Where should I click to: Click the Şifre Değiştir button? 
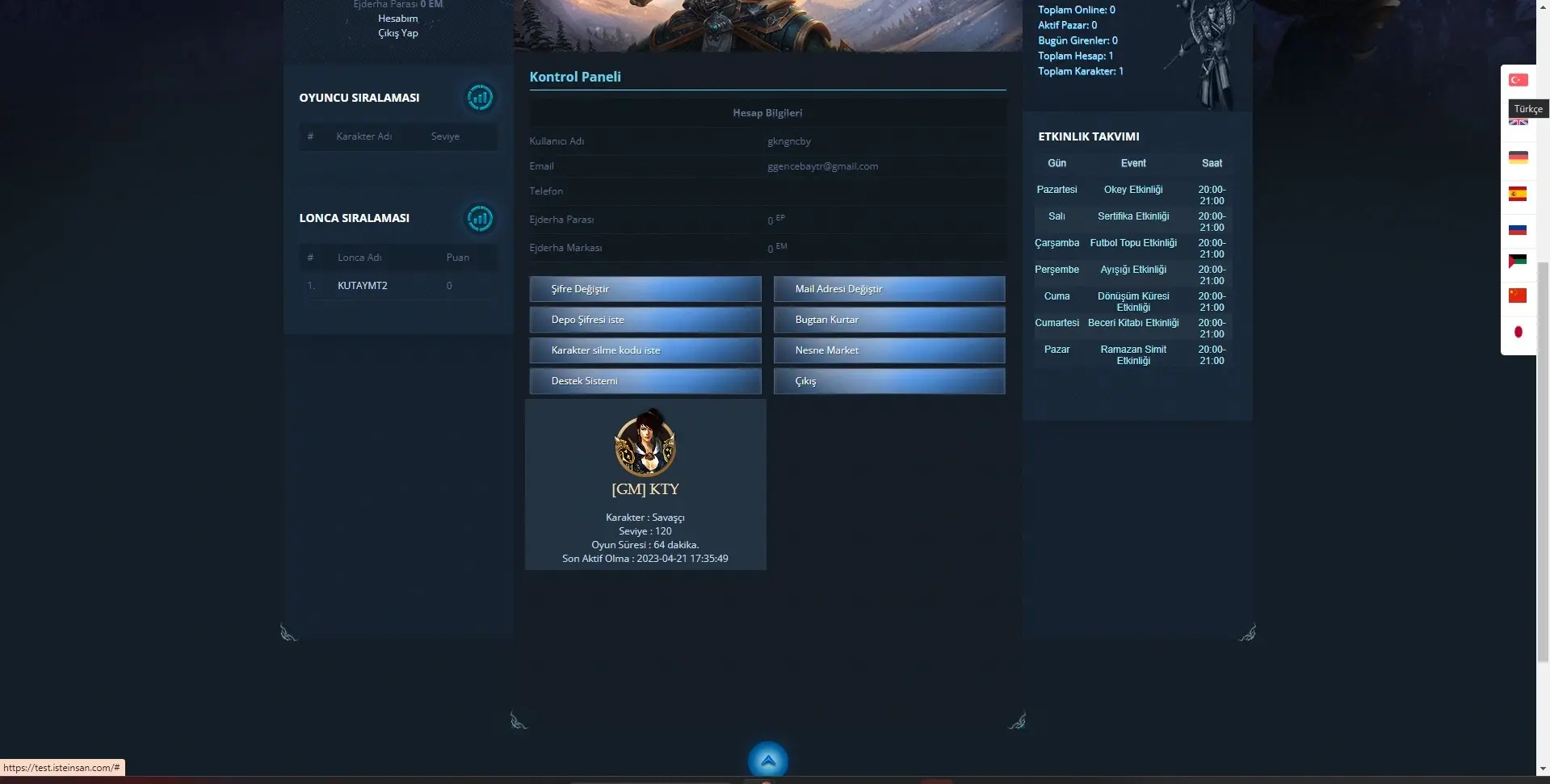[x=645, y=288]
